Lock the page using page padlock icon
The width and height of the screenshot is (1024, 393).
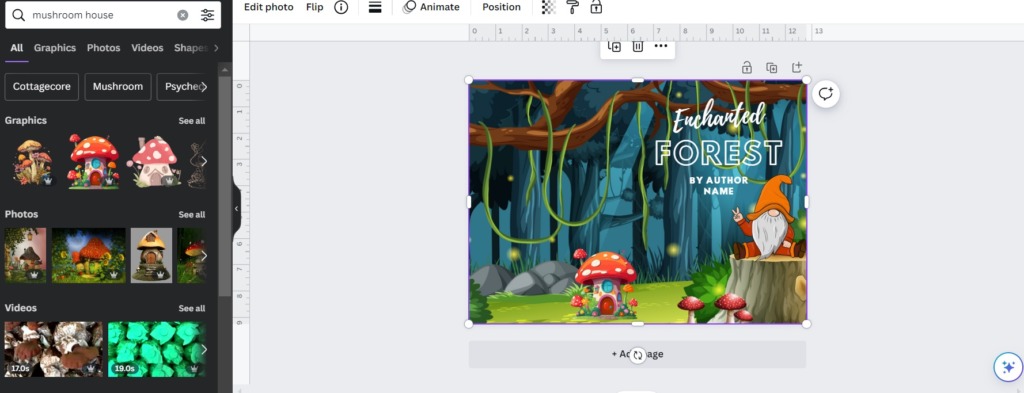click(746, 67)
